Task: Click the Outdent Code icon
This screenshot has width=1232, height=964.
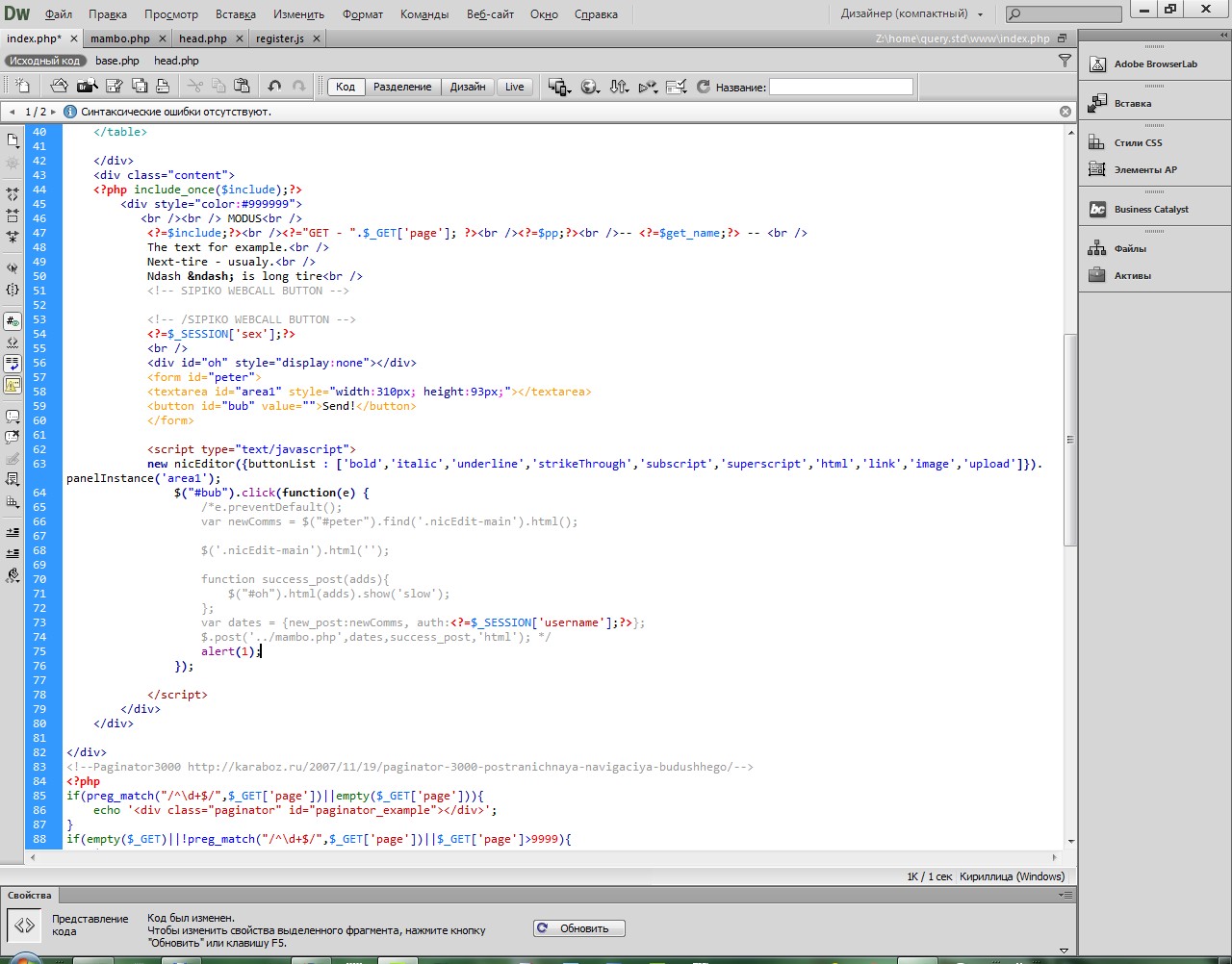Action: point(13,552)
